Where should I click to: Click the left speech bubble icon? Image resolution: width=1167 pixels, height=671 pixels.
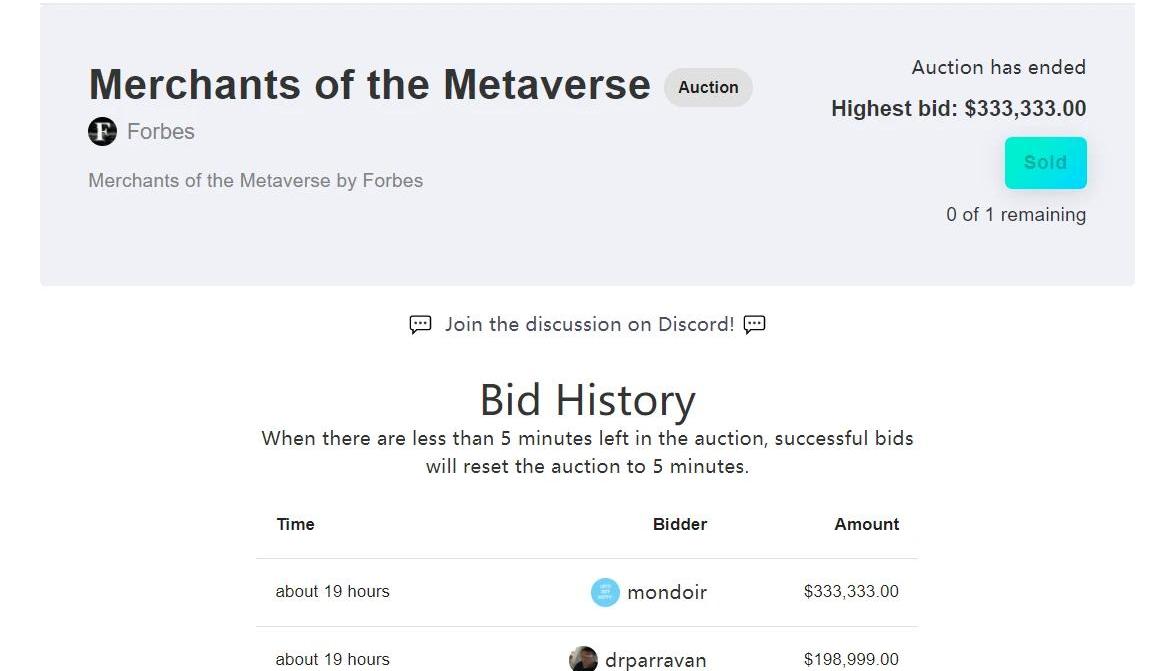420,324
